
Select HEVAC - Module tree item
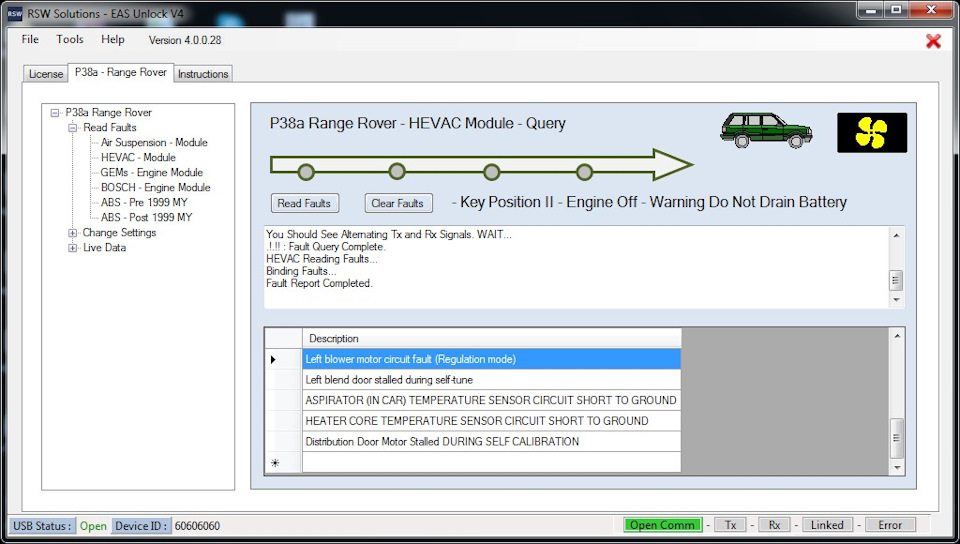(138, 157)
